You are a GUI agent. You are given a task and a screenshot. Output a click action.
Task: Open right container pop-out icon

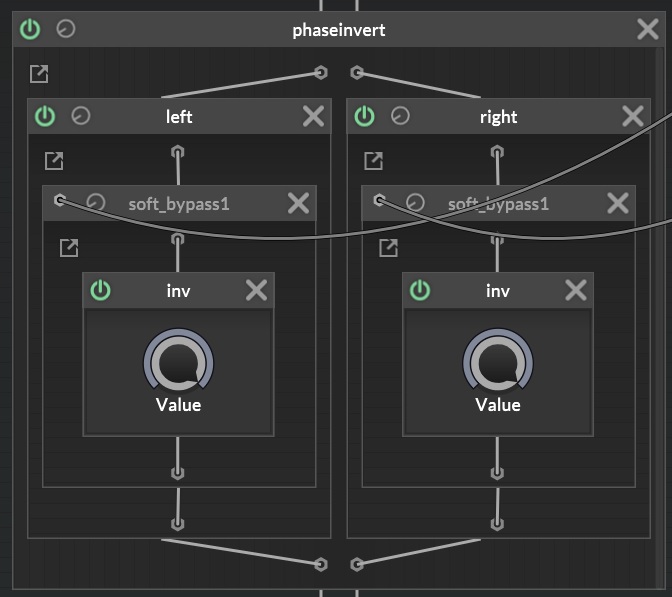coord(373,160)
